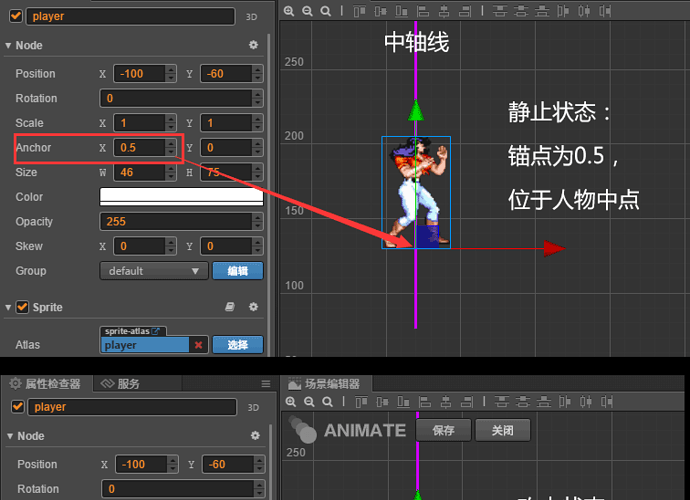Step the Size W value arrows
Image resolution: width=690 pixels, height=500 pixels.
(x=171, y=172)
